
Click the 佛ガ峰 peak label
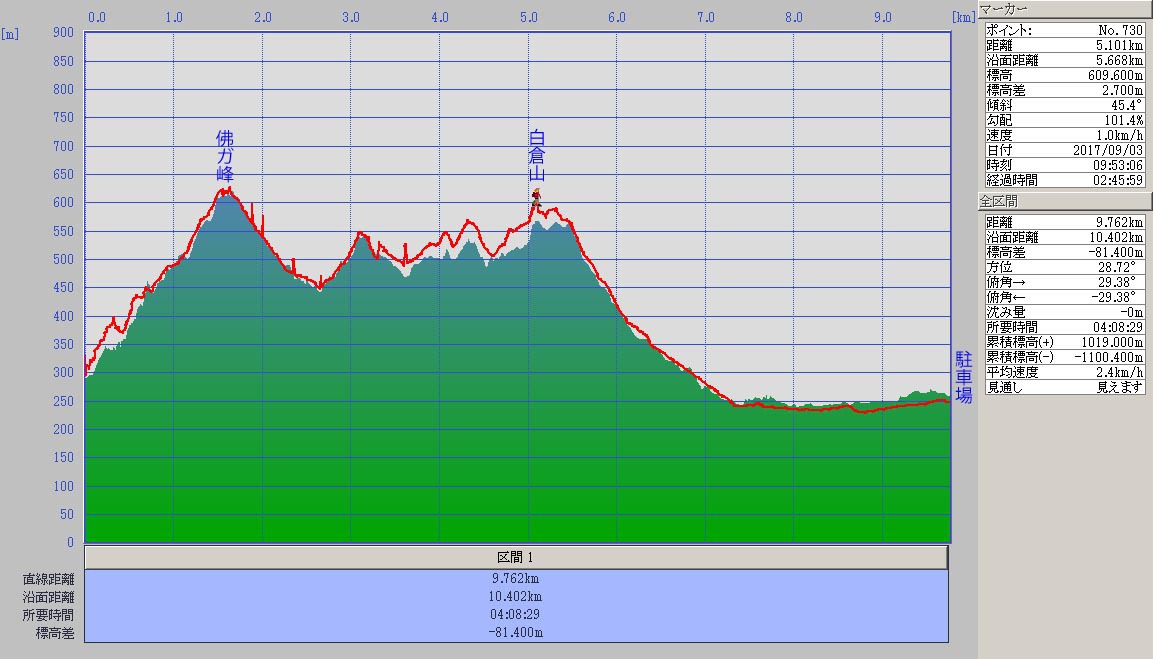225,156
